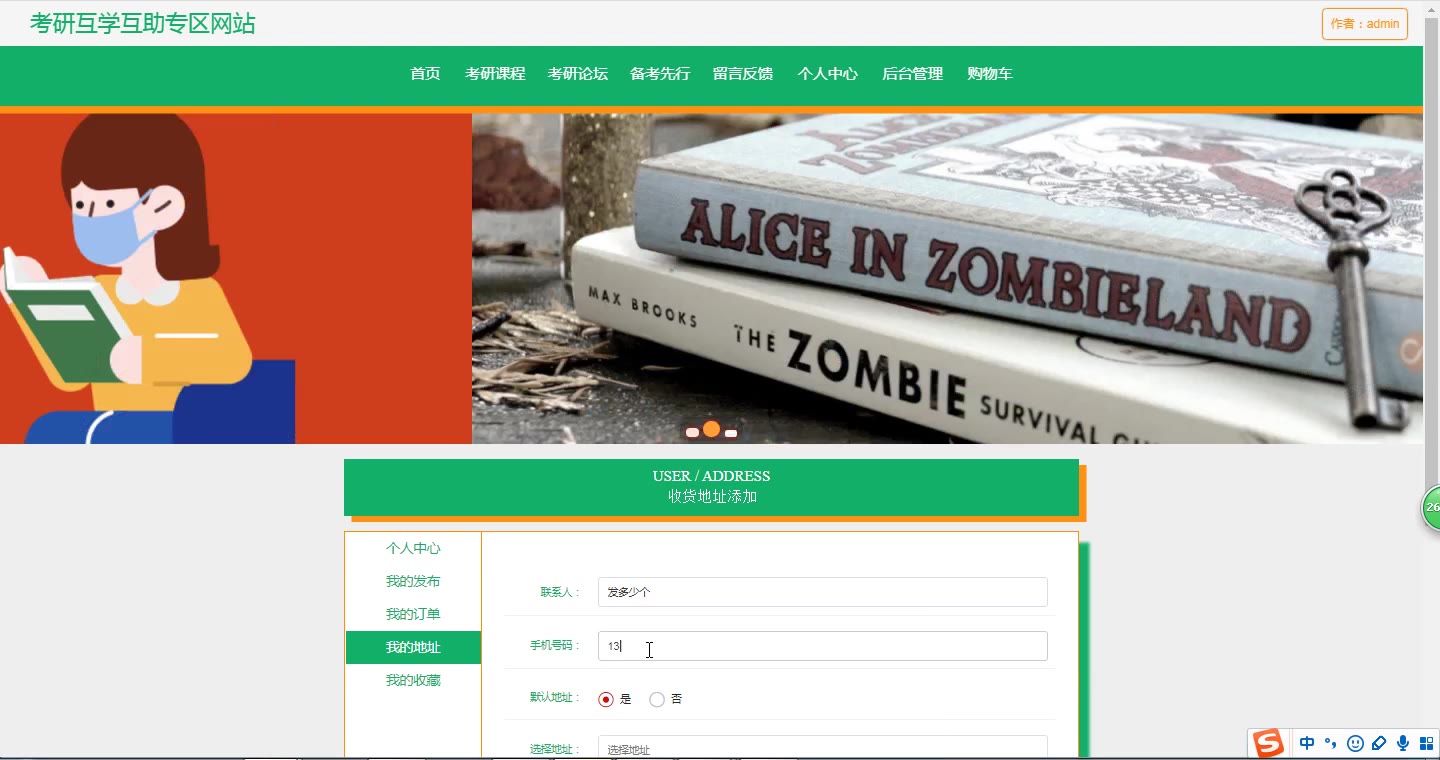
Task: Select the 是 default address radio
Action: [x=605, y=699]
